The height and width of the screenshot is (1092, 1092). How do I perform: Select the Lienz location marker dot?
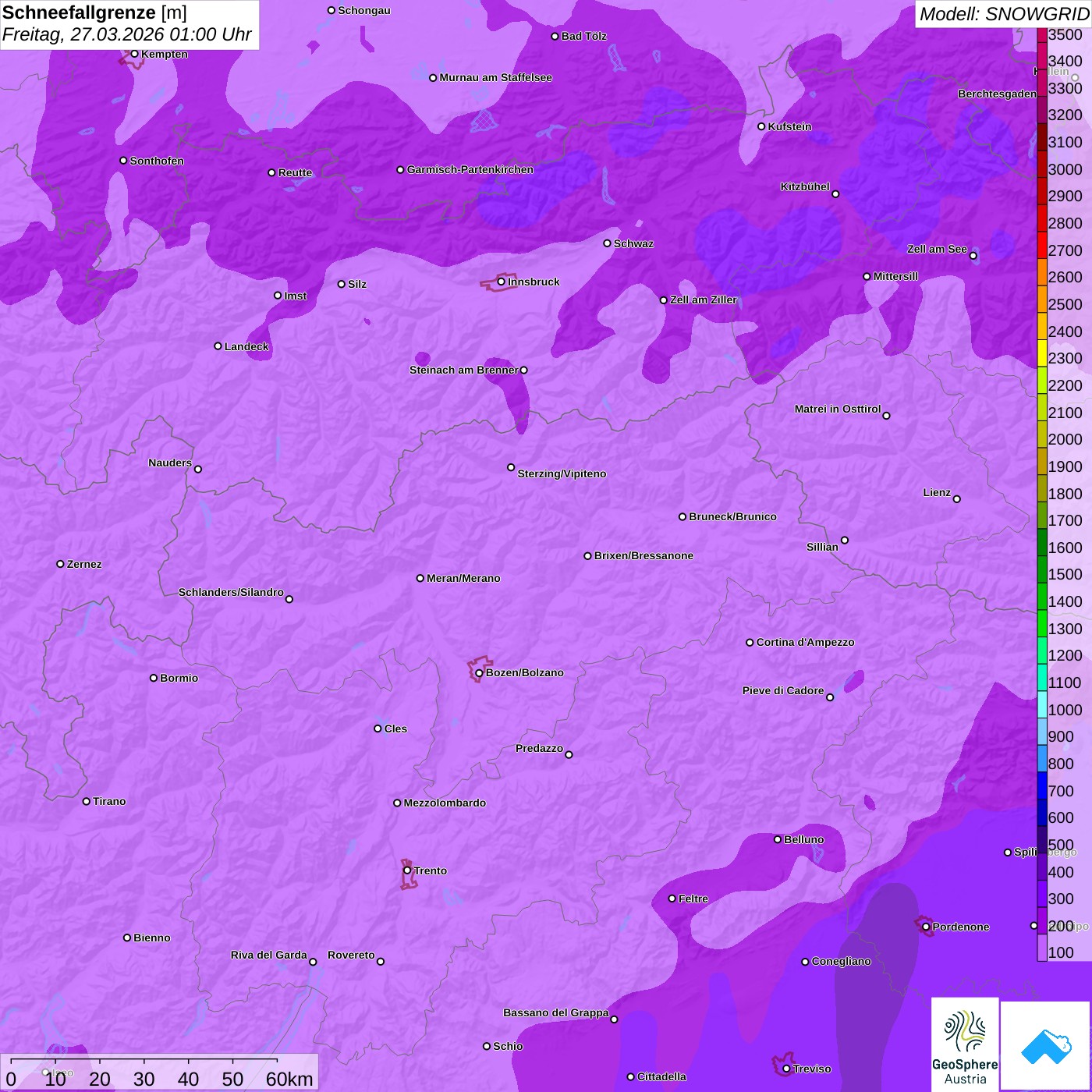[957, 499]
